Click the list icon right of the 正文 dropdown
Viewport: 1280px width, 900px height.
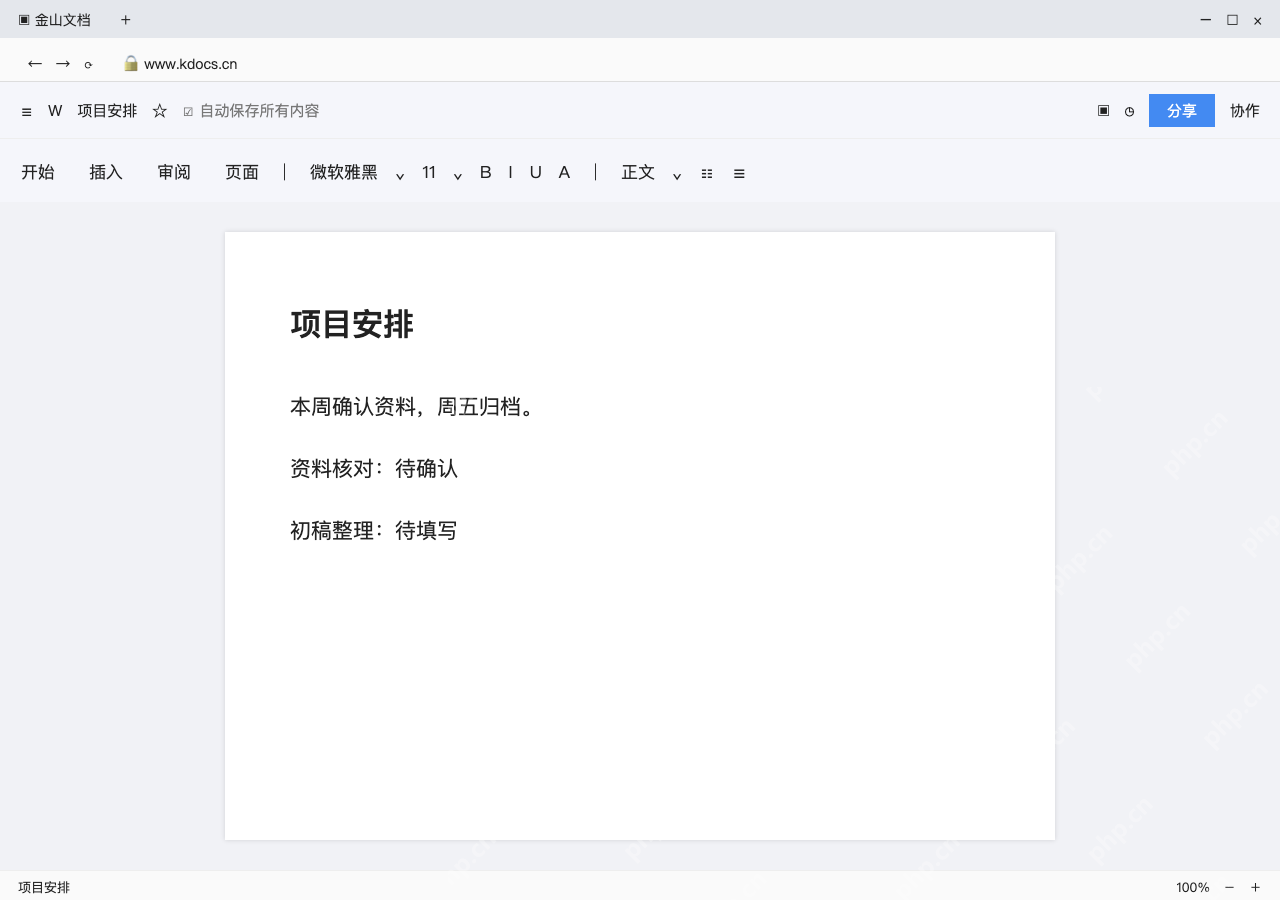pyautogui.click(x=707, y=173)
